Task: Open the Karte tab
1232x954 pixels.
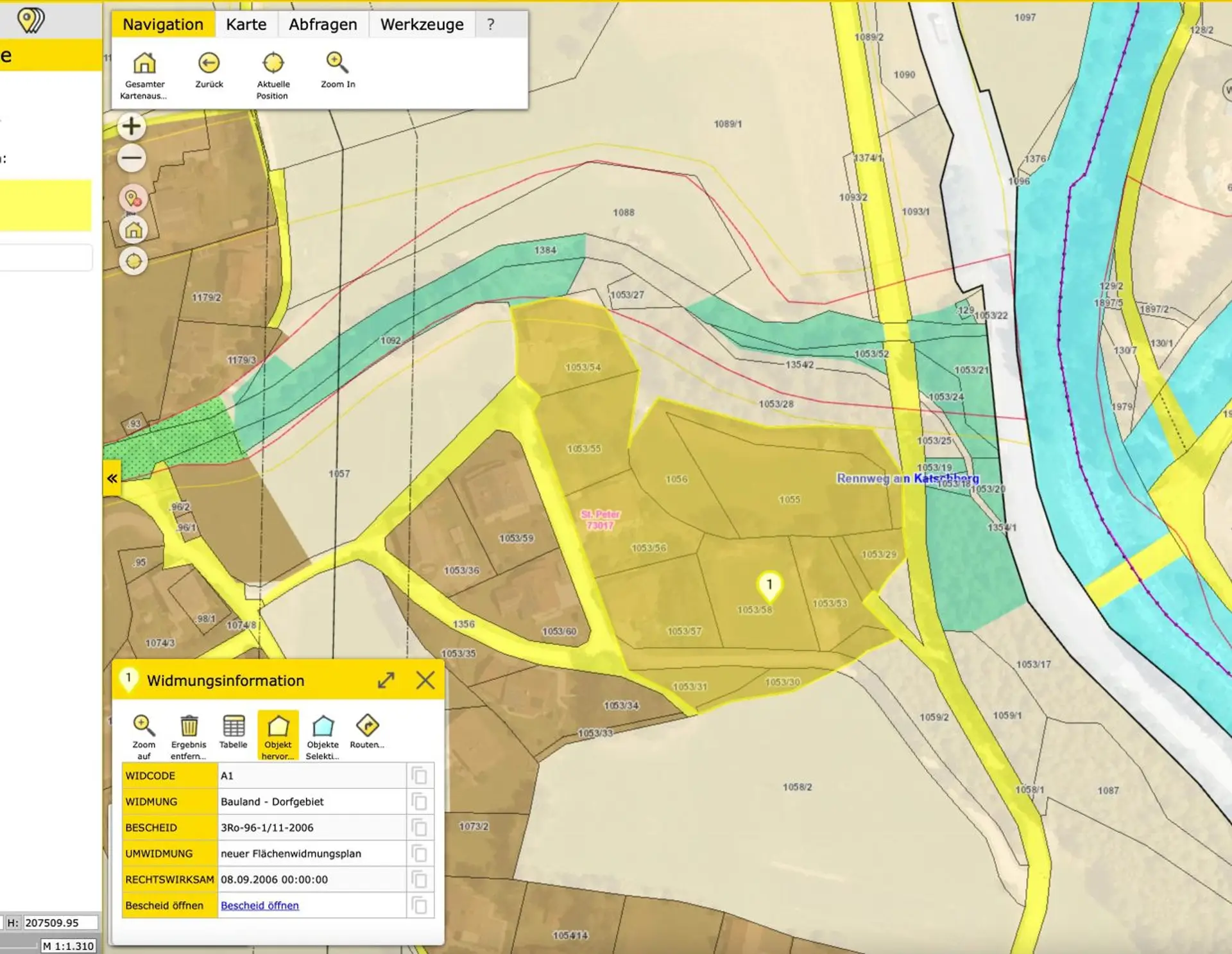Action: click(246, 24)
